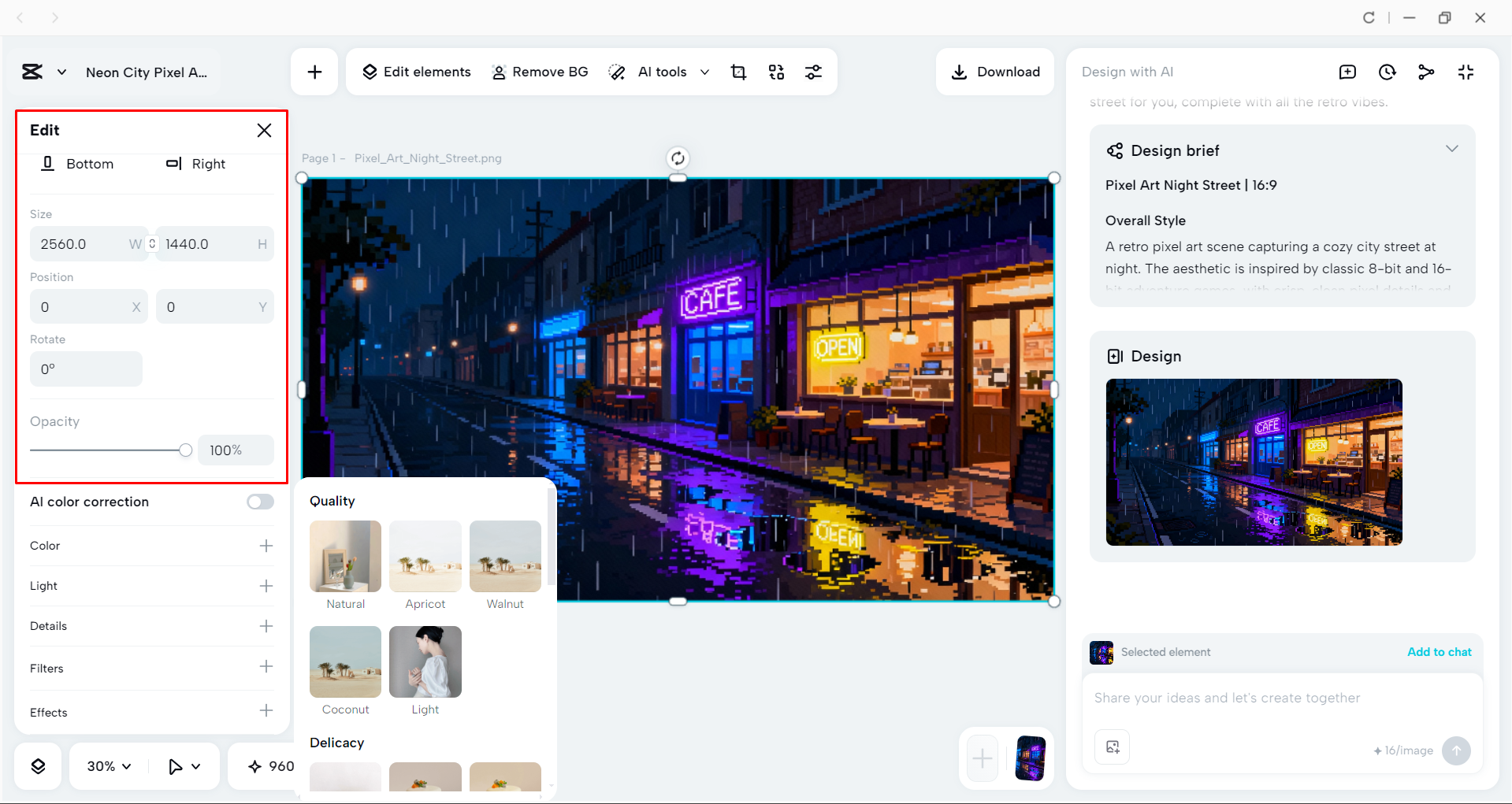
Task: Click the X position field
Action: point(88,307)
